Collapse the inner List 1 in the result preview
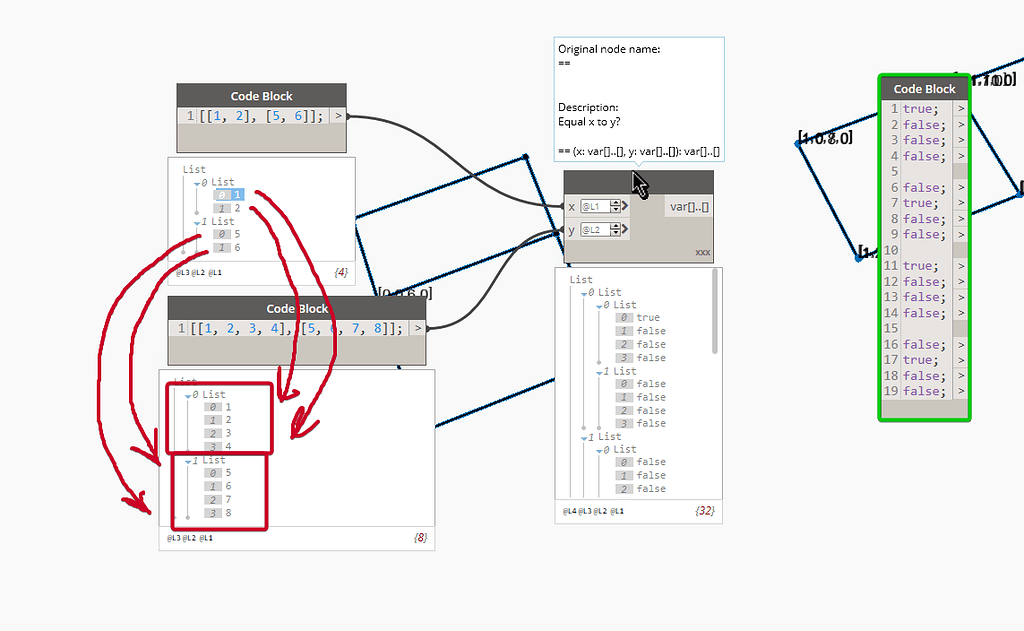Image resolution: width=1024 pixels, height=631 pixels. pyautogui.click(x=598, y=371)
